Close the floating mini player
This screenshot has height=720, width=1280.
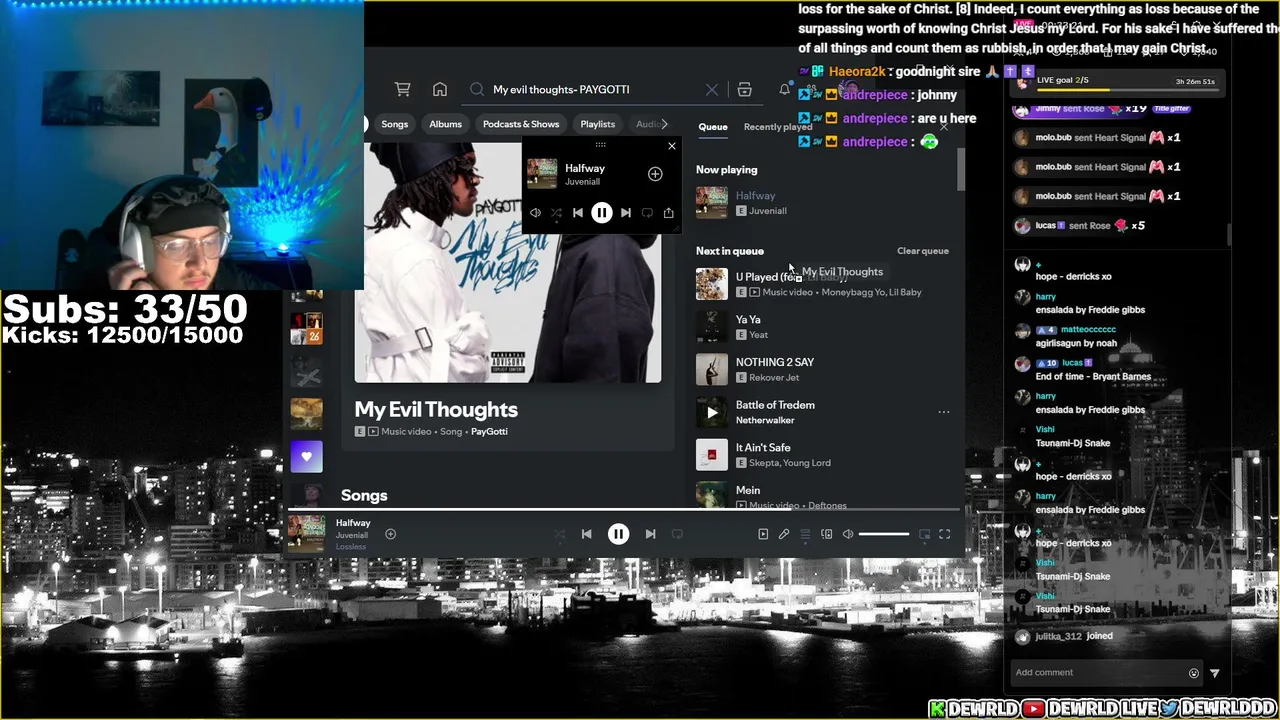[x=672, y=146]
